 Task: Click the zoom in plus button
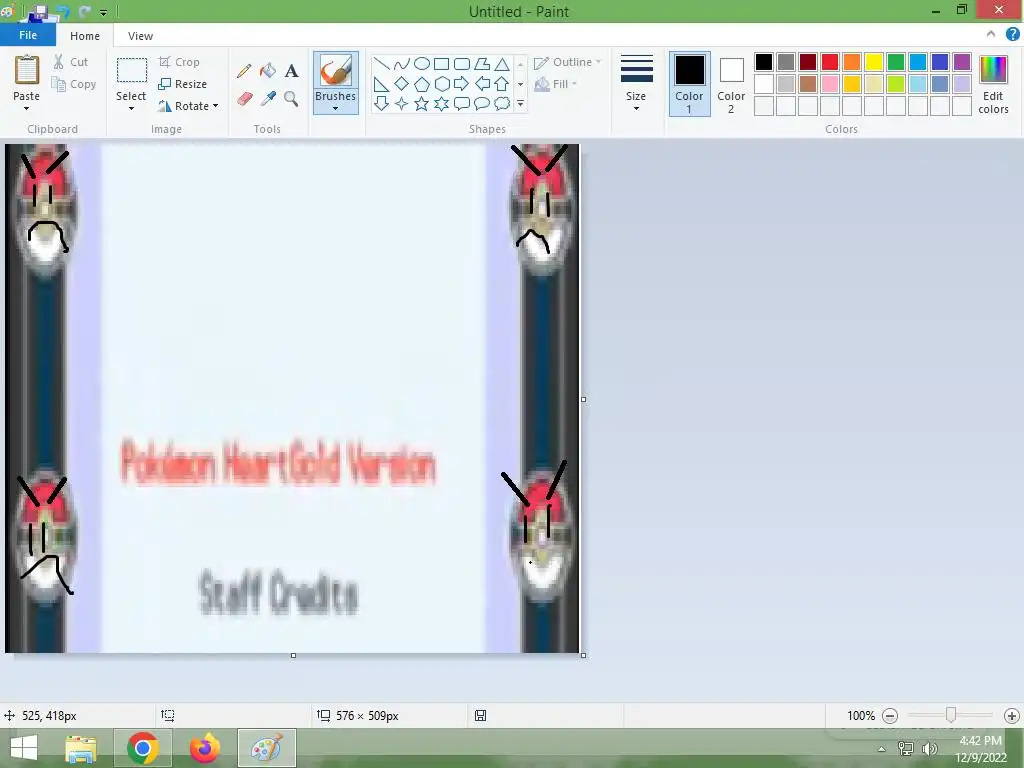coord(1012,716)
